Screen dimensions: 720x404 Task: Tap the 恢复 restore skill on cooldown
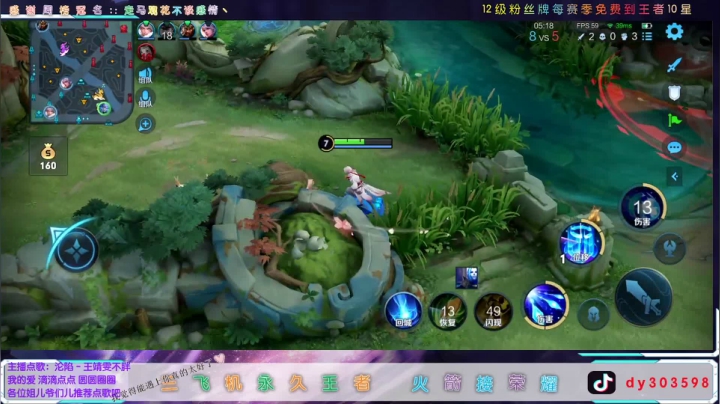[448, 312]
